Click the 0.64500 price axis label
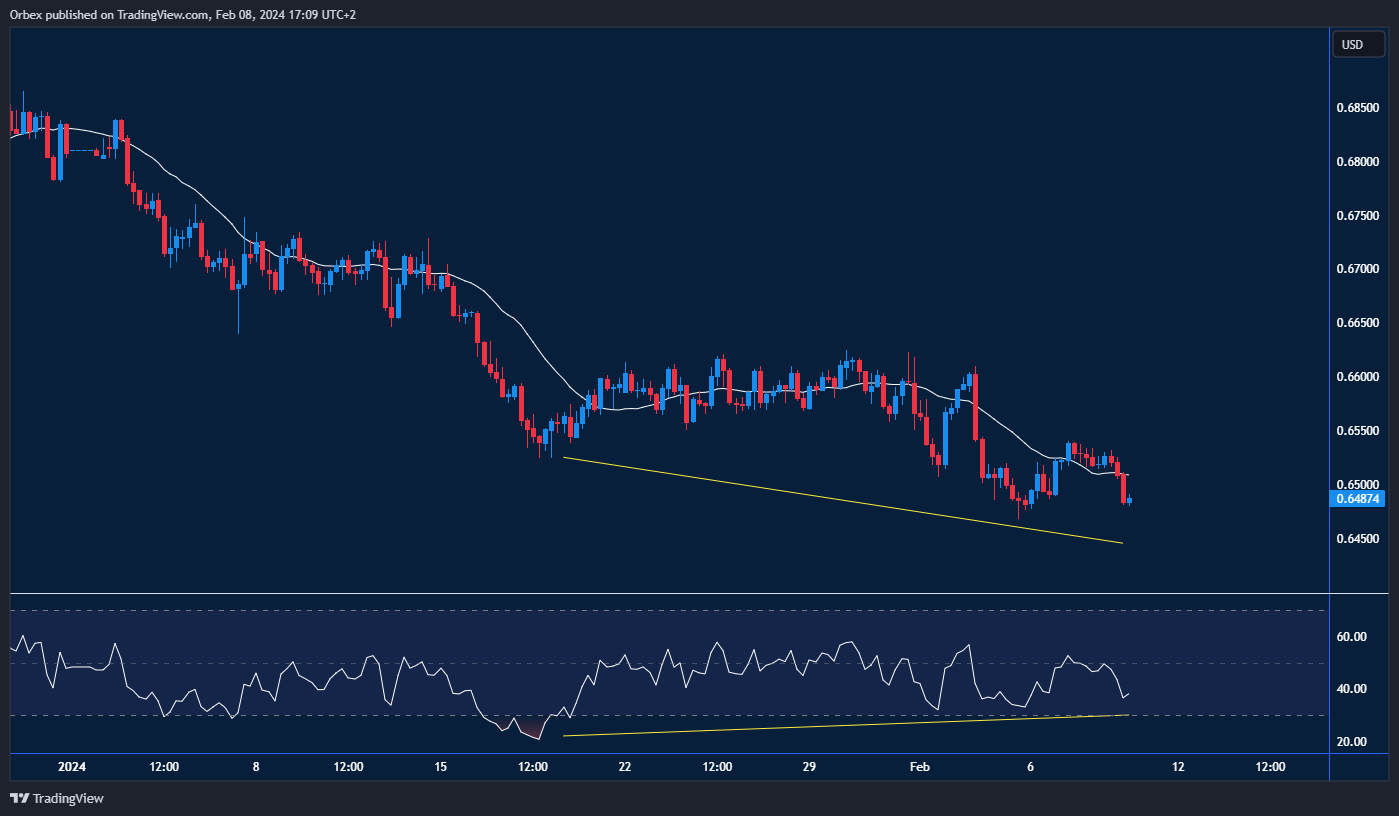This screenshot has height=816, width=1399. 1358,539
